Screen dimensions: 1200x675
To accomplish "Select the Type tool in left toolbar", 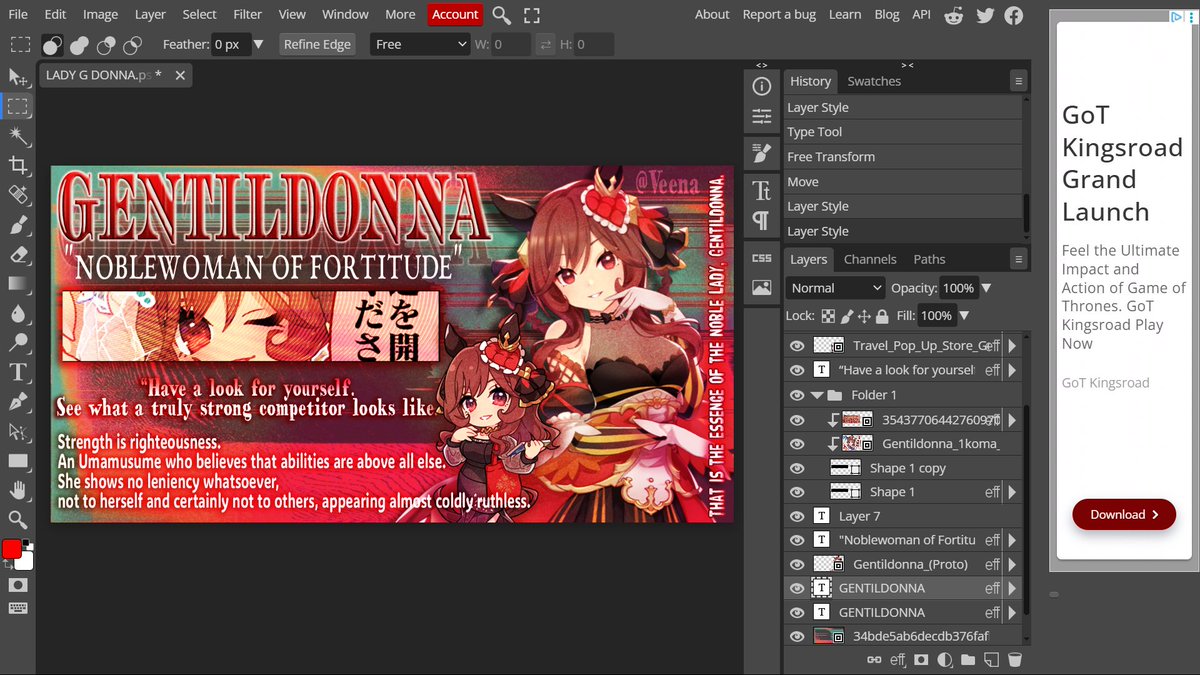I will pos(18,372).
